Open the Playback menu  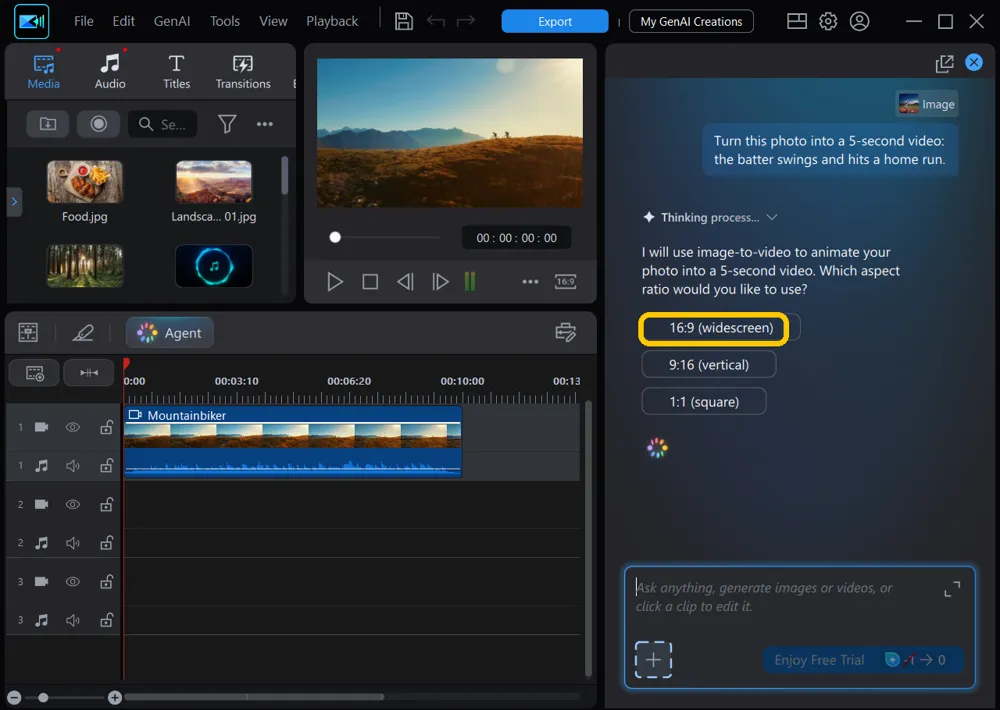coord(332,21)
